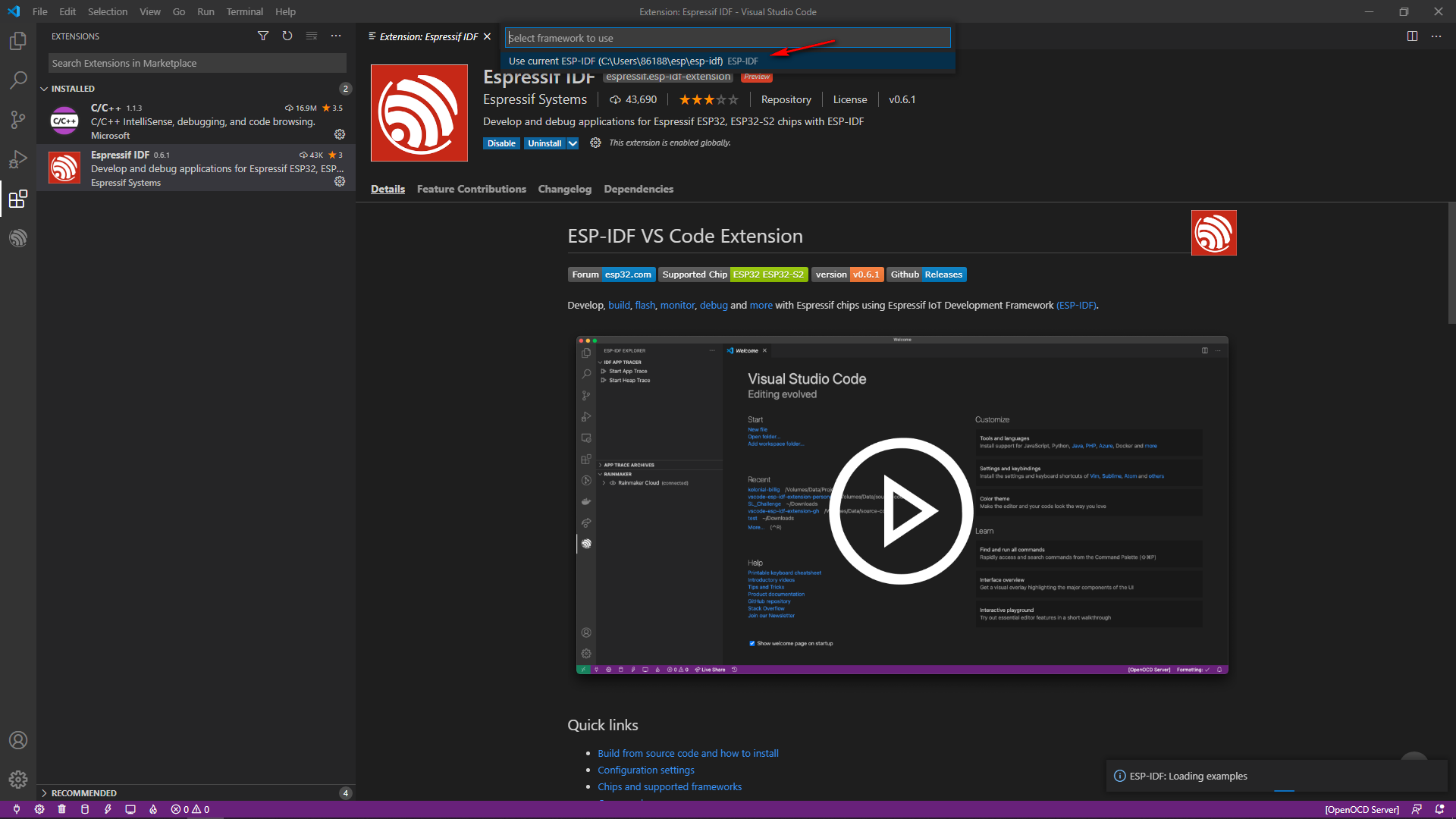Toggle the Split Editor layout icon
The height and width of the screenshot is (819, 1456).
pos(1412,36)
